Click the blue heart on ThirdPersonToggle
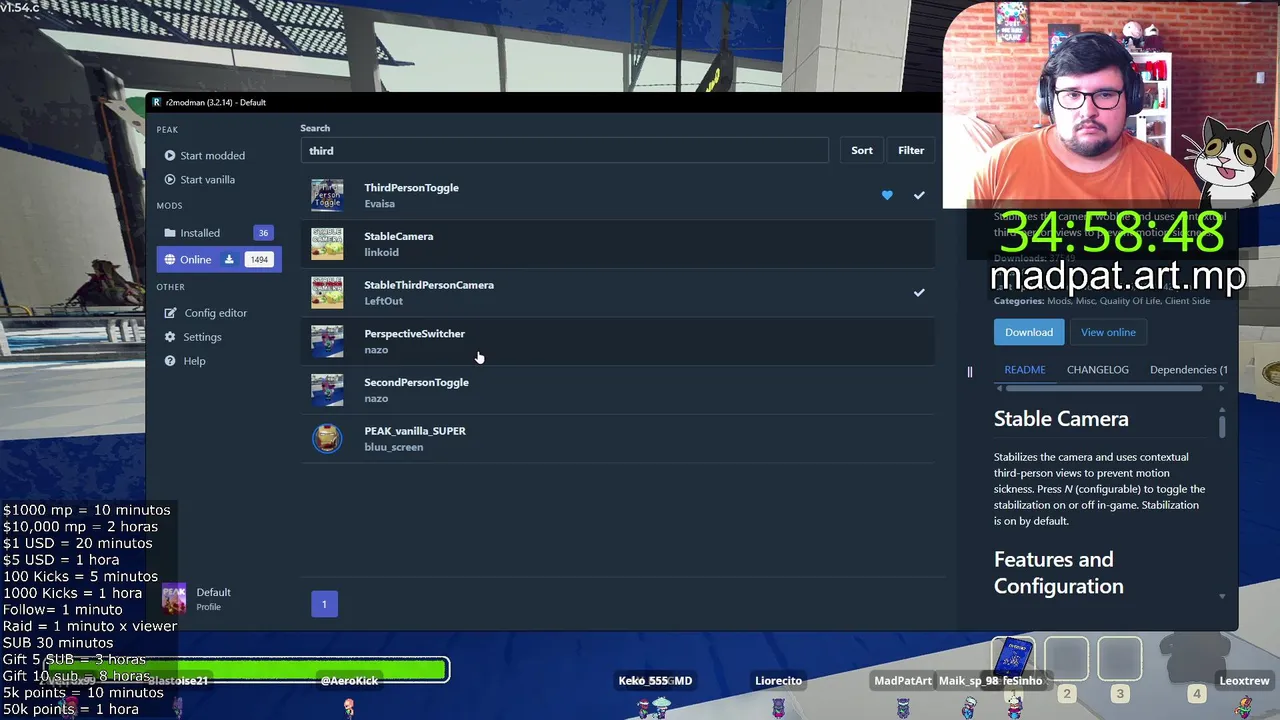 (x=887, y=196)
